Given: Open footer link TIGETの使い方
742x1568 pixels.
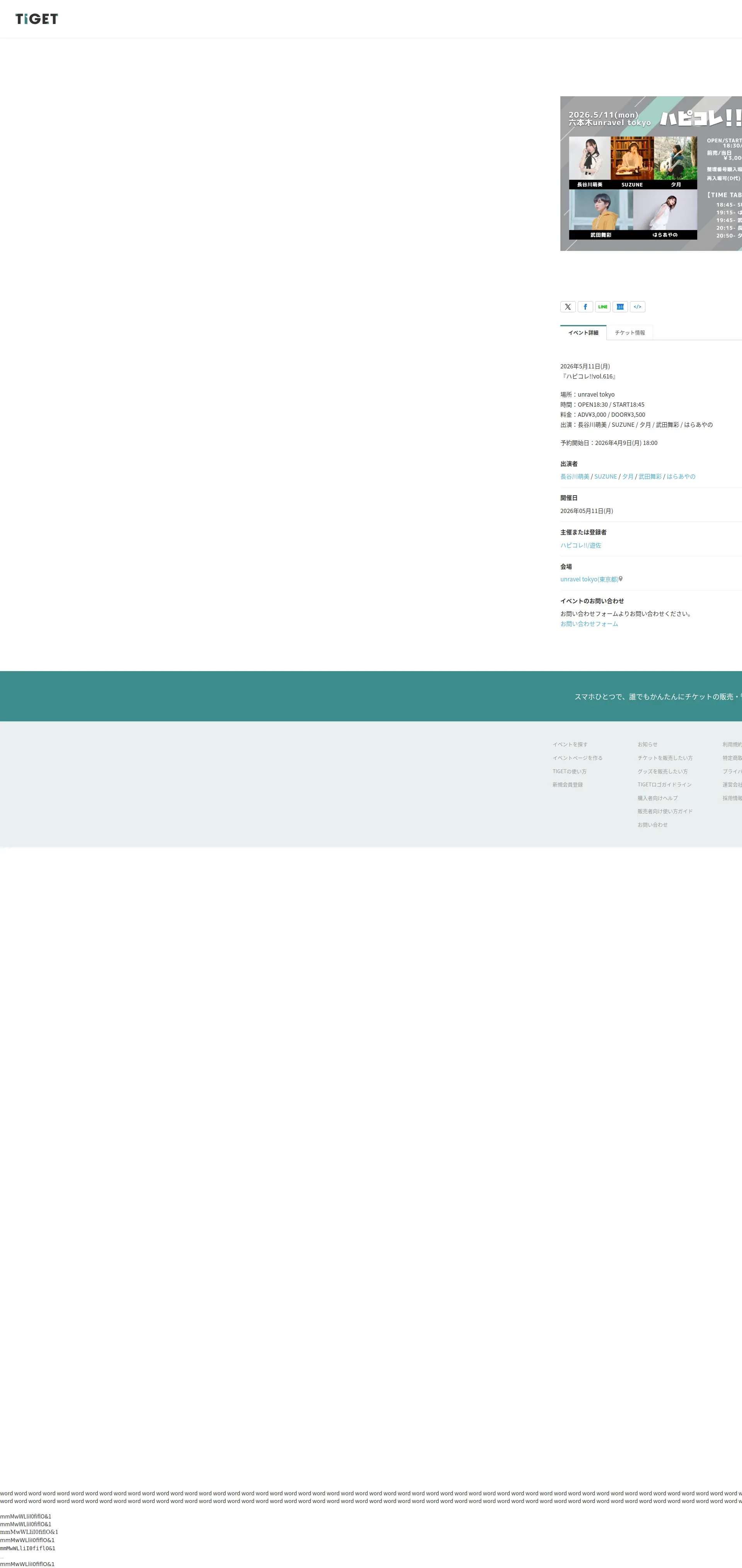Looking at the screenshot, I should coord(569,771).
